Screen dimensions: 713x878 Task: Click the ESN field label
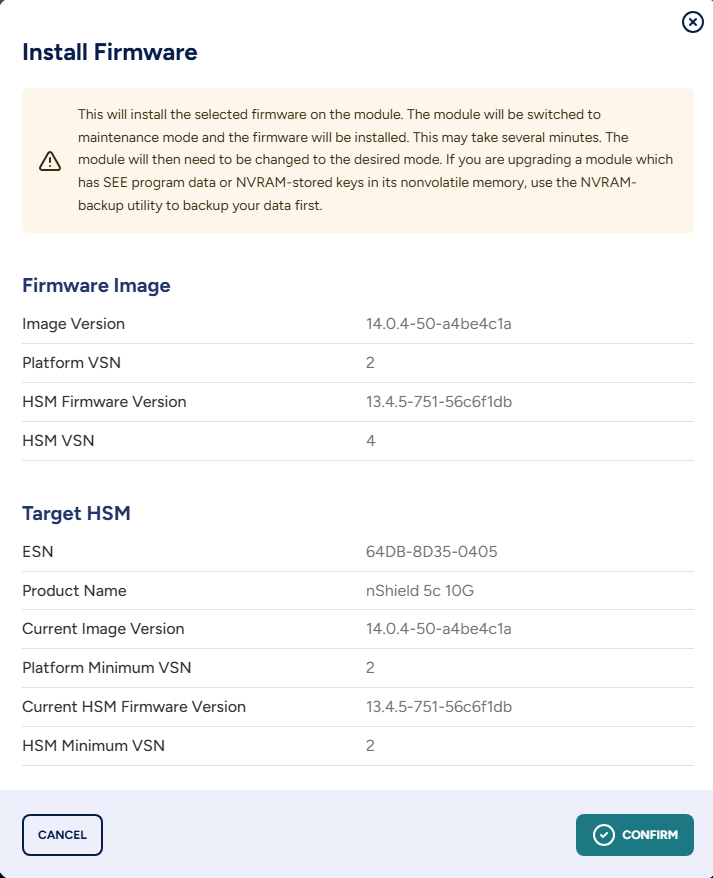pyautogui.click(x=36, y=552)
